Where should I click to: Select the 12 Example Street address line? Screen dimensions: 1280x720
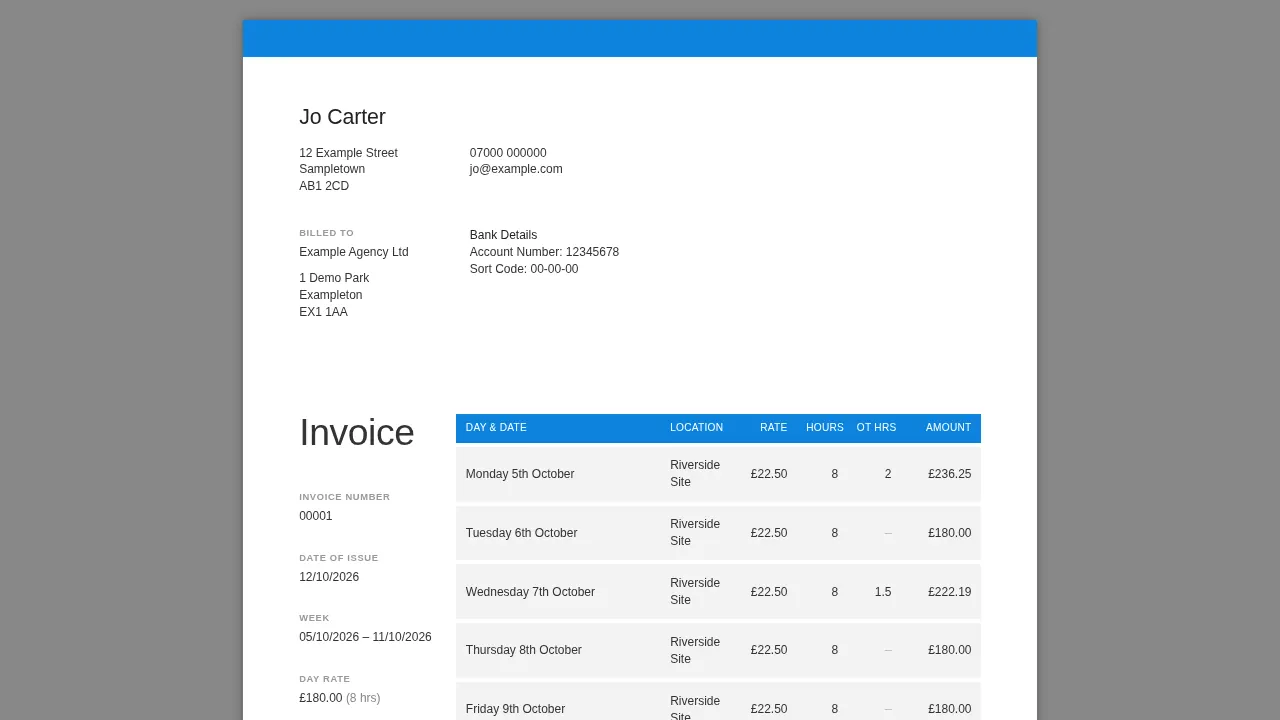pos(348,153)
